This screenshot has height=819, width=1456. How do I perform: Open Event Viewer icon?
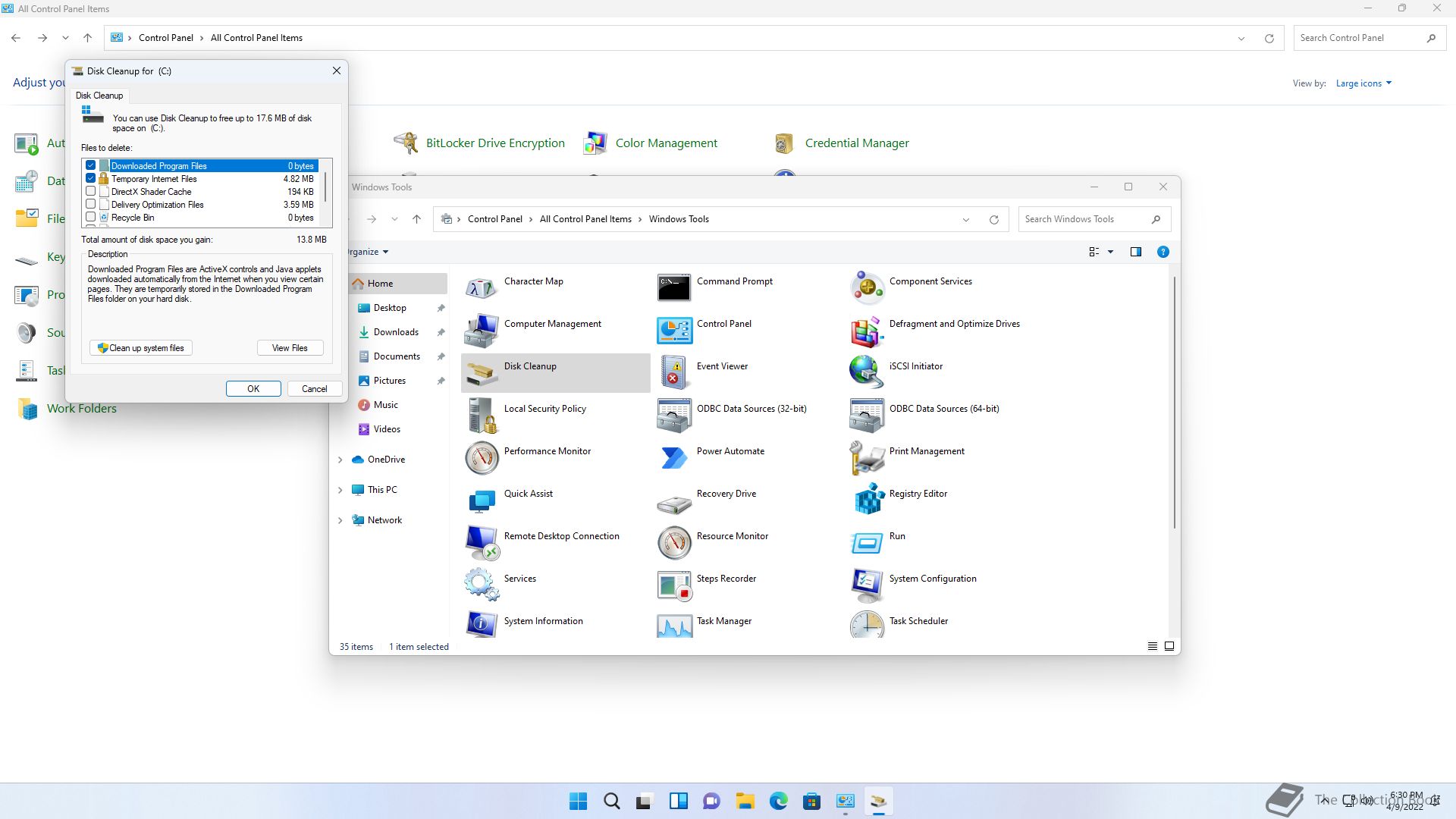click(674, 373)
